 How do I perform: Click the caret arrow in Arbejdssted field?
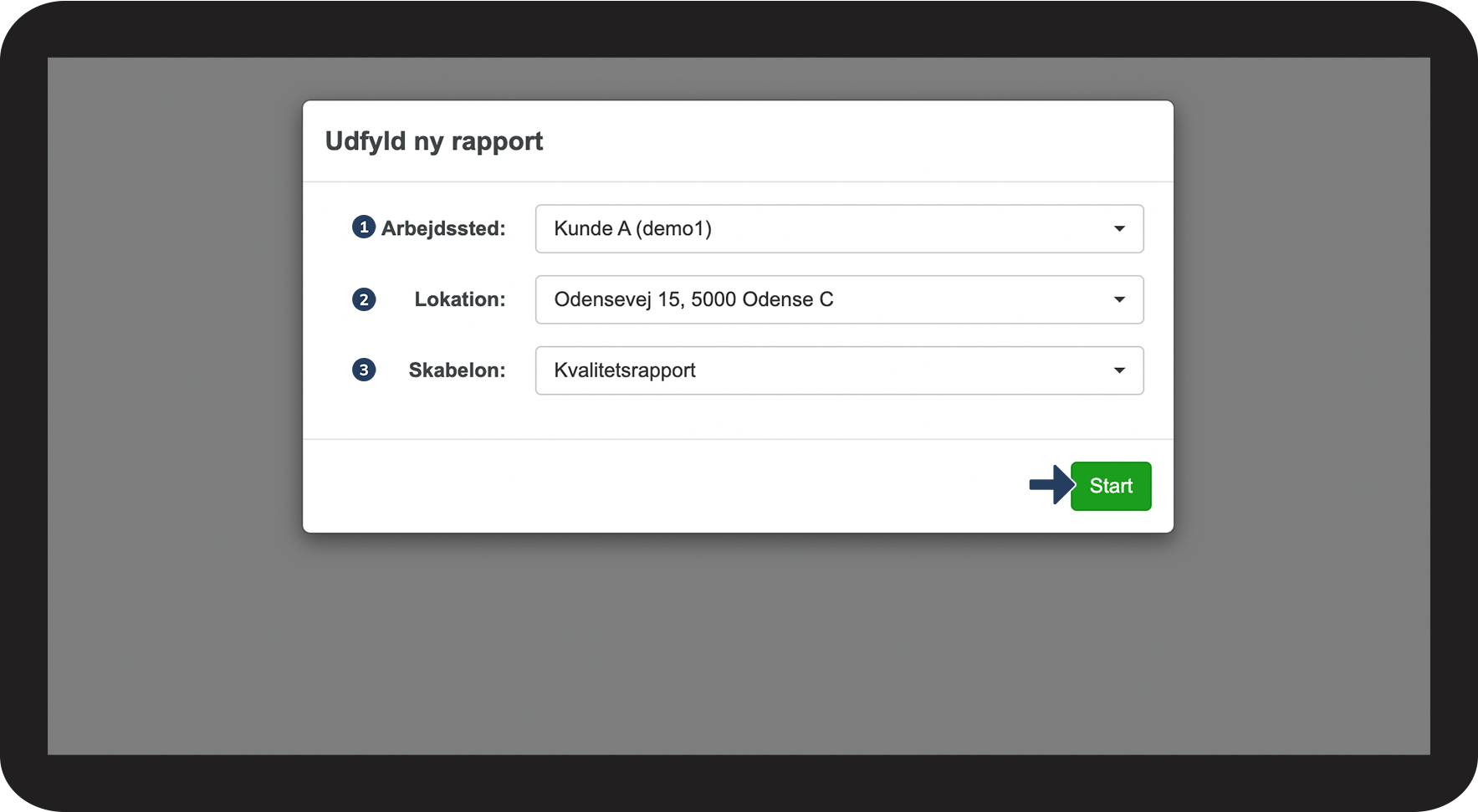tap(1118, 229)
